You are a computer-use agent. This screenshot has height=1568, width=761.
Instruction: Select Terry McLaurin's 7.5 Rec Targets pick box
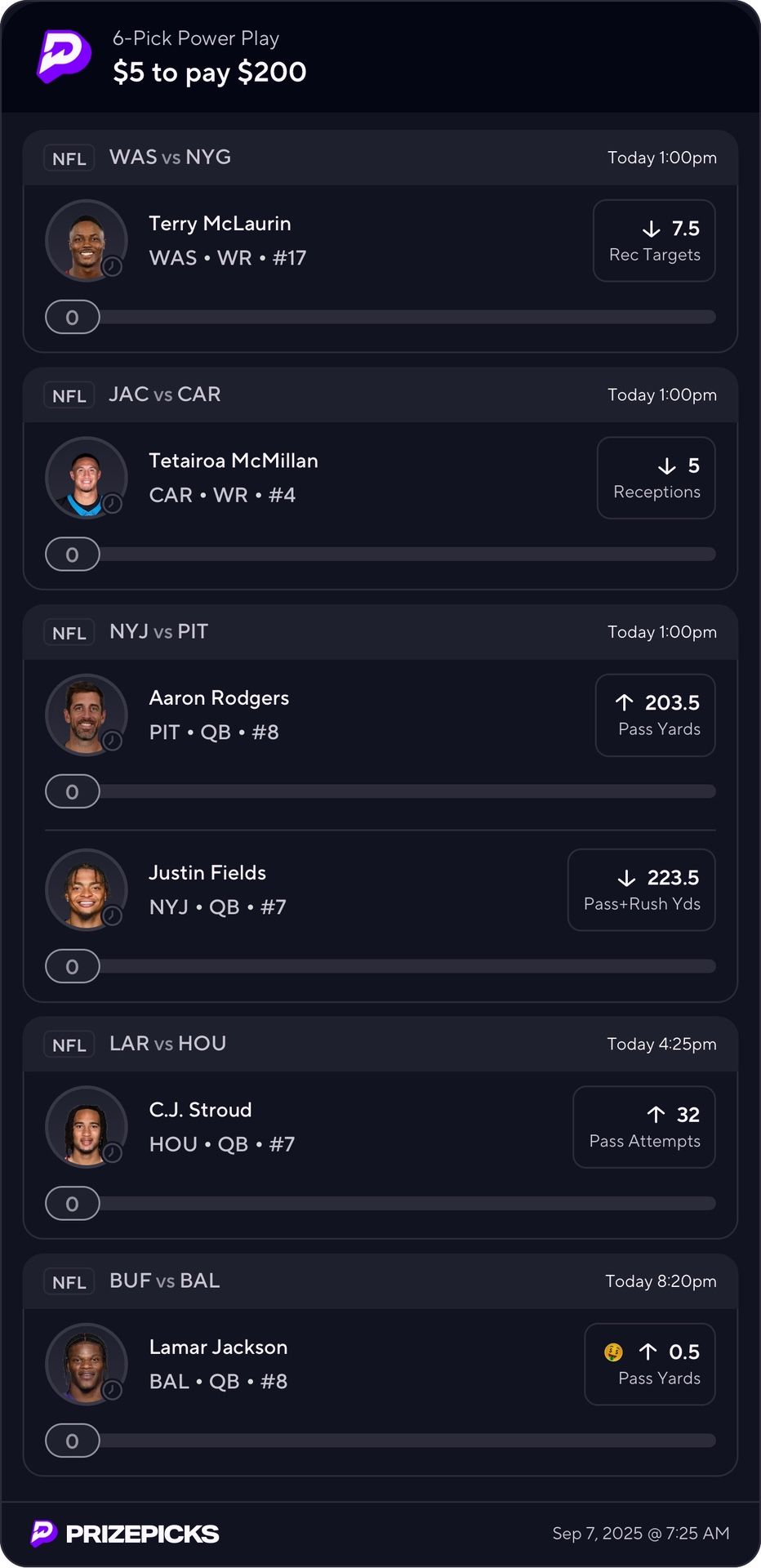click(654, 241)
